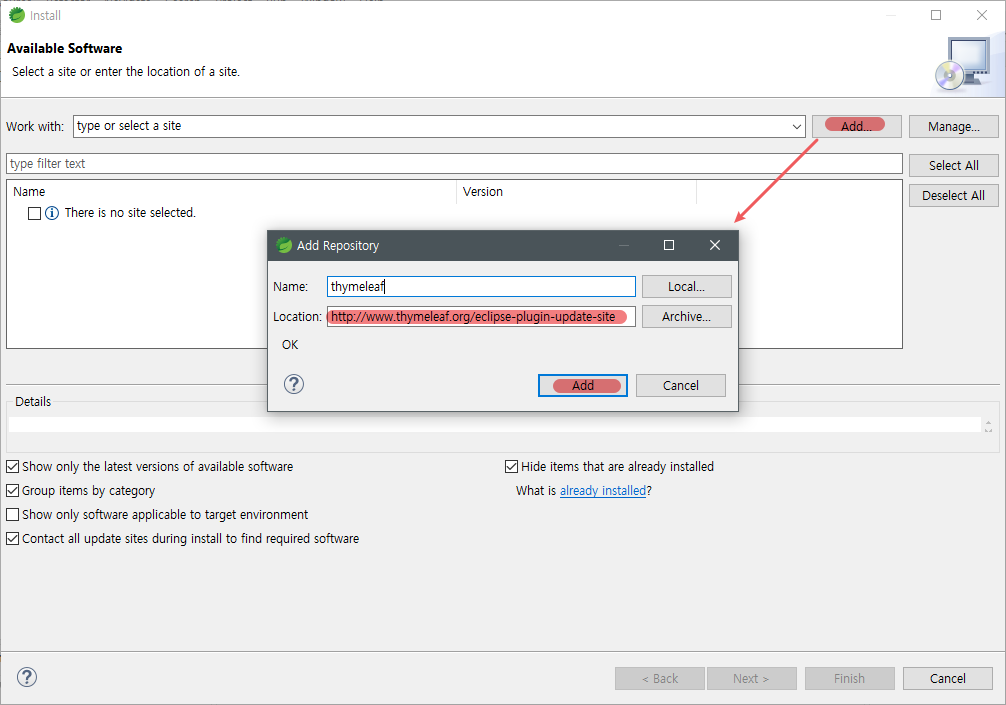Image resolution: width=1006 pixels, height=705 pixels.
Task: Expand the Work with site dropdown
Action: [796, 127]
